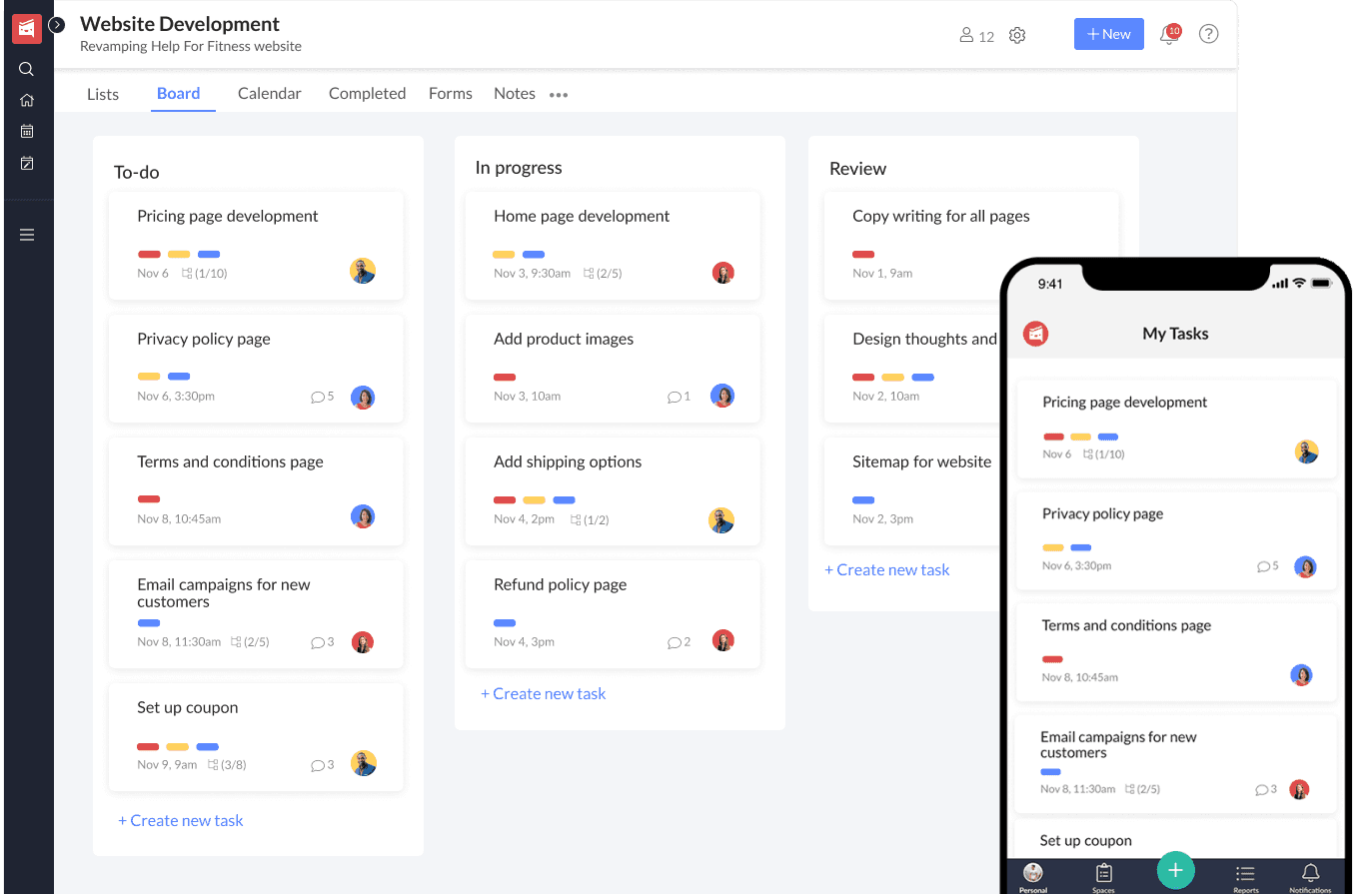This screenshot has width=1372, height=894.
Task: Open Notifications bell in the mobile app
Action: point(1310,873)
